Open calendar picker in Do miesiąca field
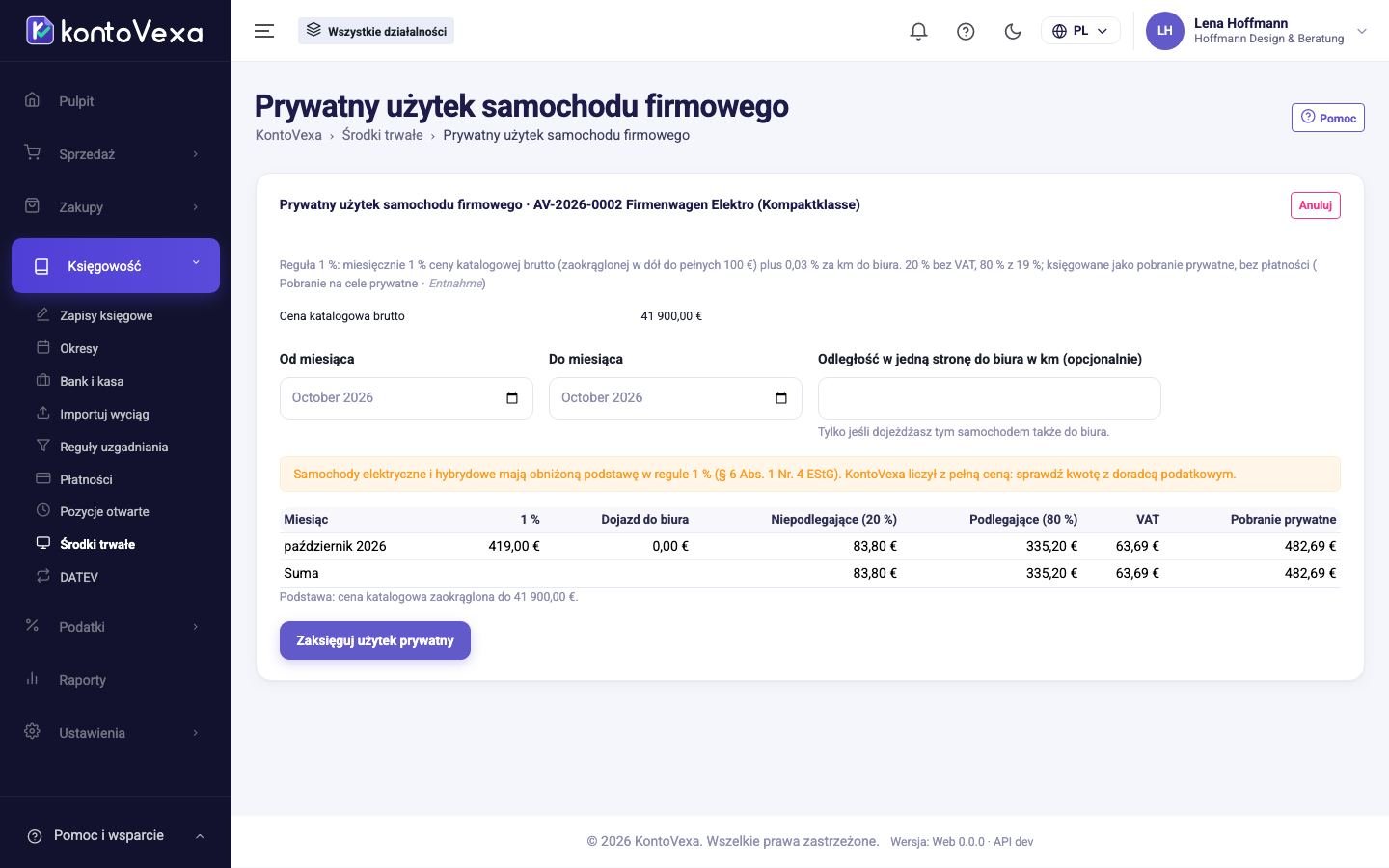The height and width of the screenshot is (868, 1389). tap(781, 398)
